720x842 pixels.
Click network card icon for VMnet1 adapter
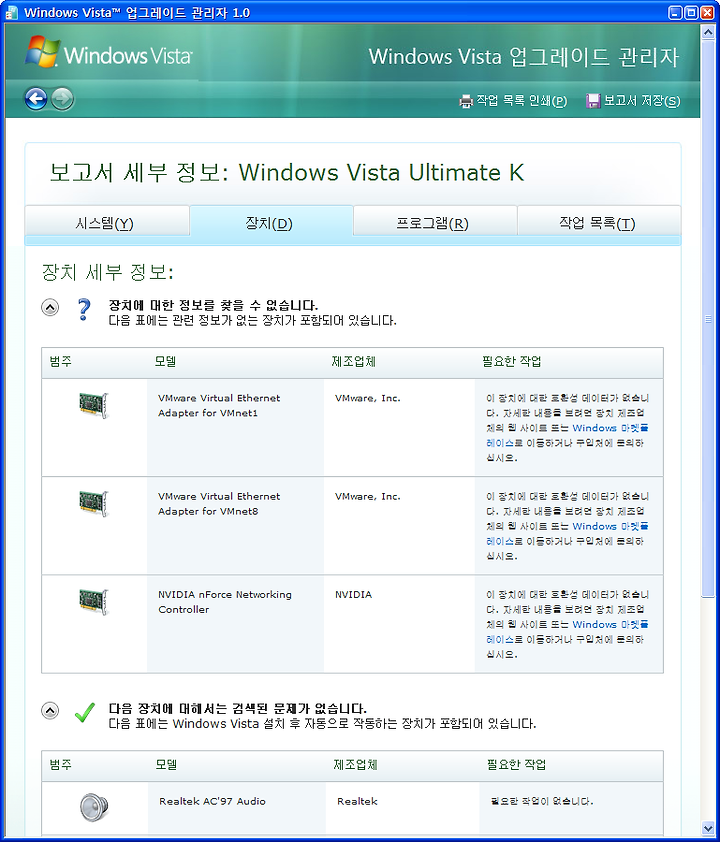pos(94,405)
